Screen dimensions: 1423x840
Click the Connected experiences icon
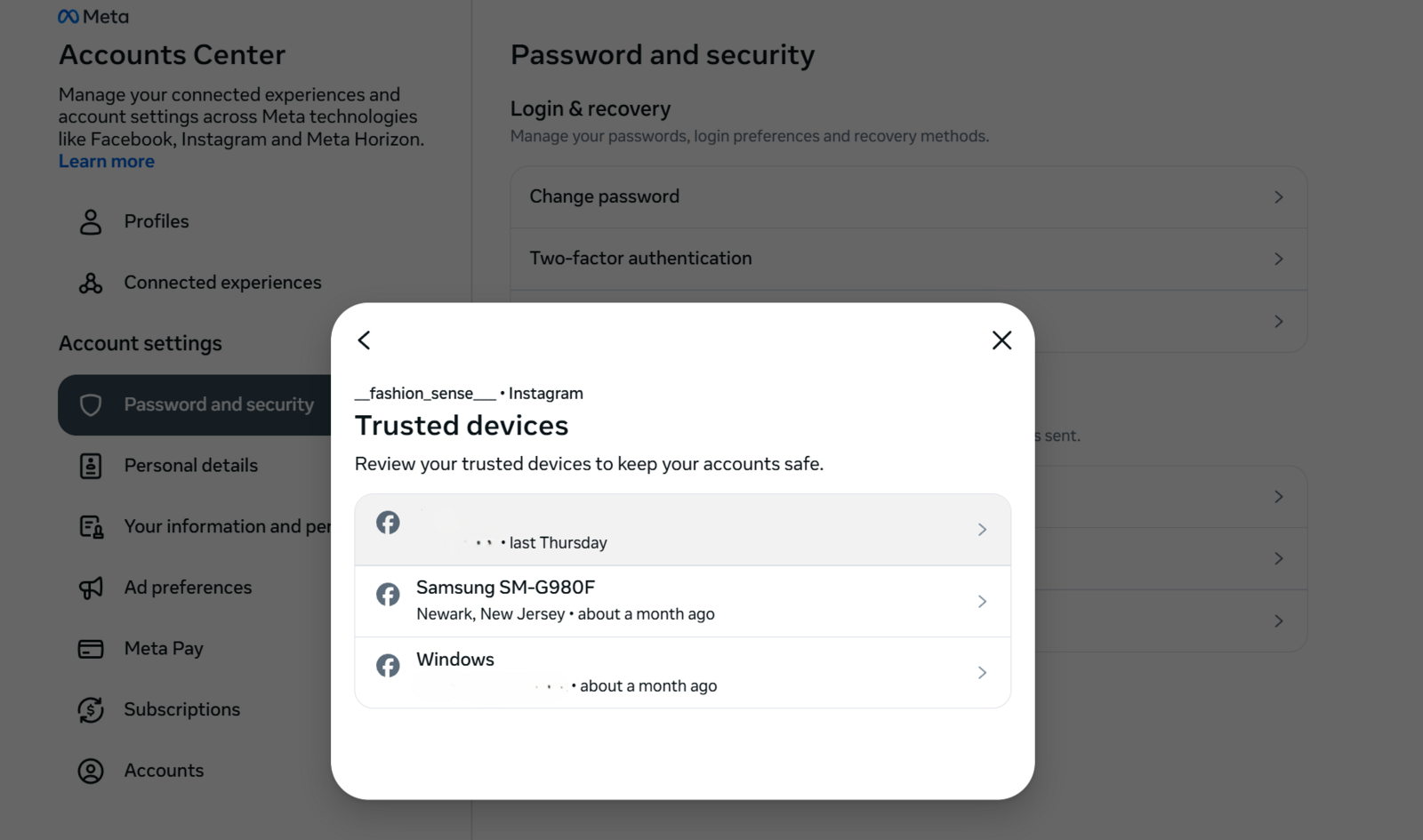coord(90,282)
